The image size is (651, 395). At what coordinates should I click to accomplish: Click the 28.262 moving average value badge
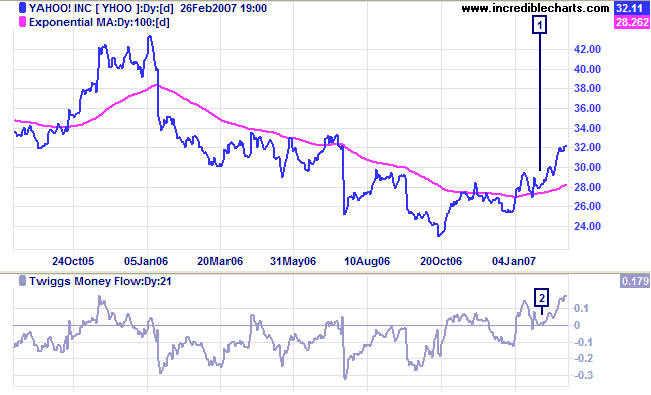632,22
